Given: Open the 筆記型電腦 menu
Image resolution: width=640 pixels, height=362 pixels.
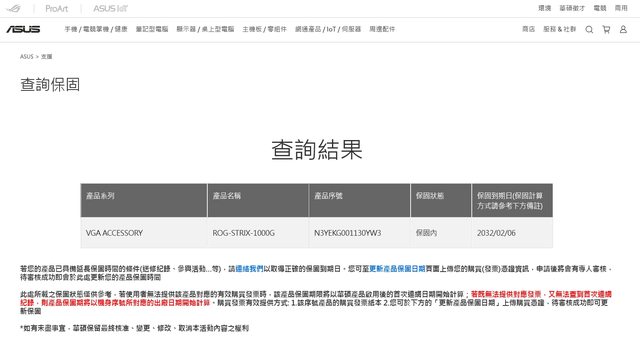Looking at the screenshot, I should pos(152,29).
